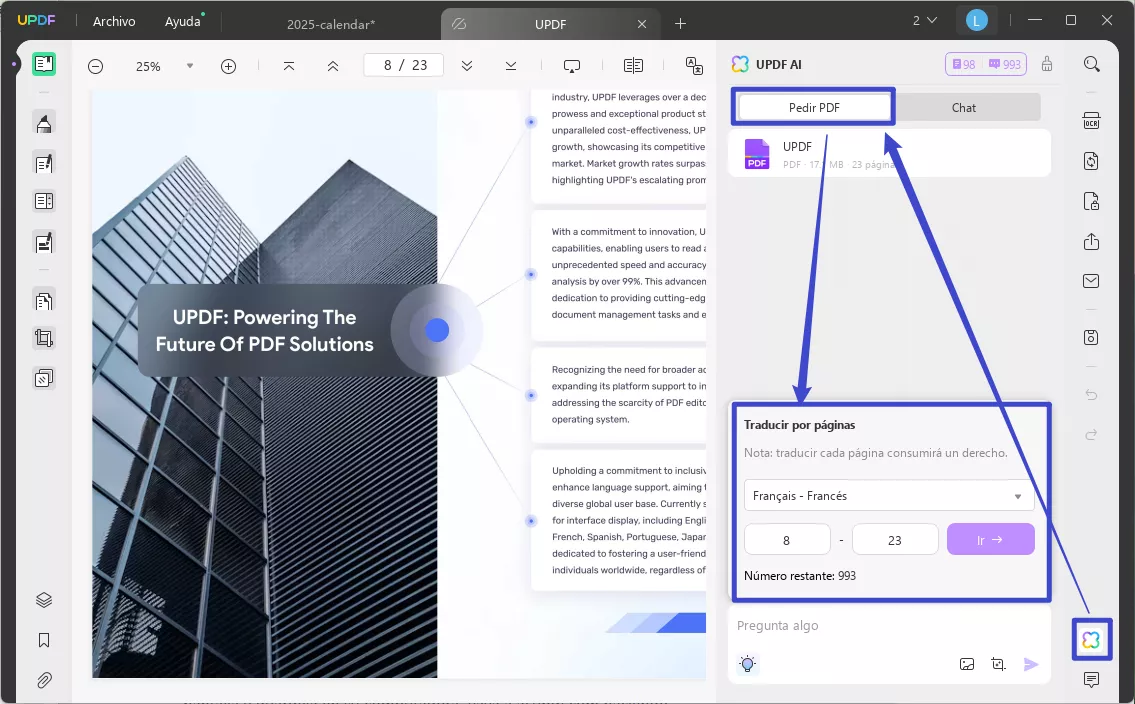Open the page display layout icon
This screenshot has width=1135, height=704.
633,66
